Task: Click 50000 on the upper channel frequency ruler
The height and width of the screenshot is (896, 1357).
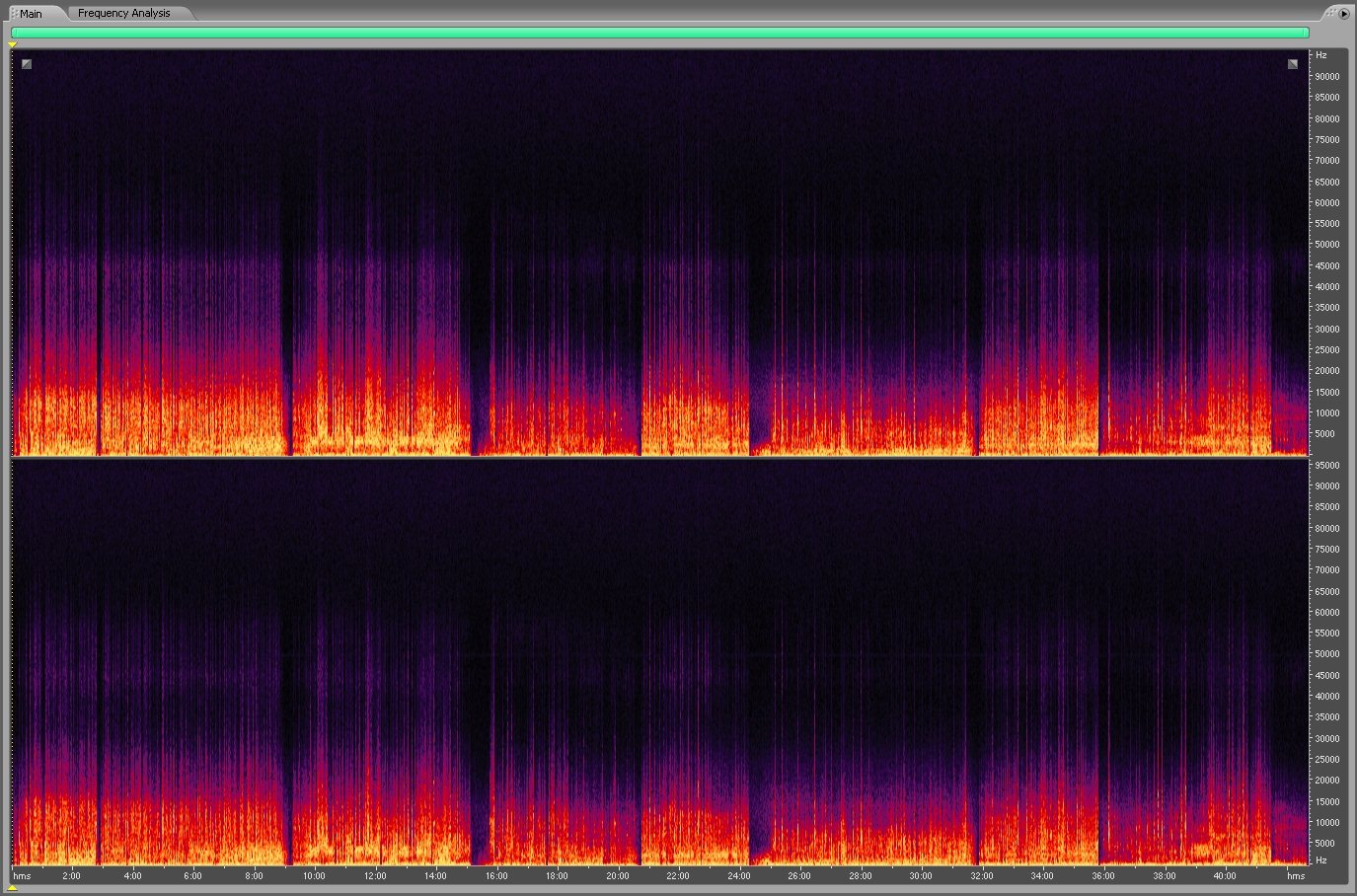Action: [x=1326, y=245]
